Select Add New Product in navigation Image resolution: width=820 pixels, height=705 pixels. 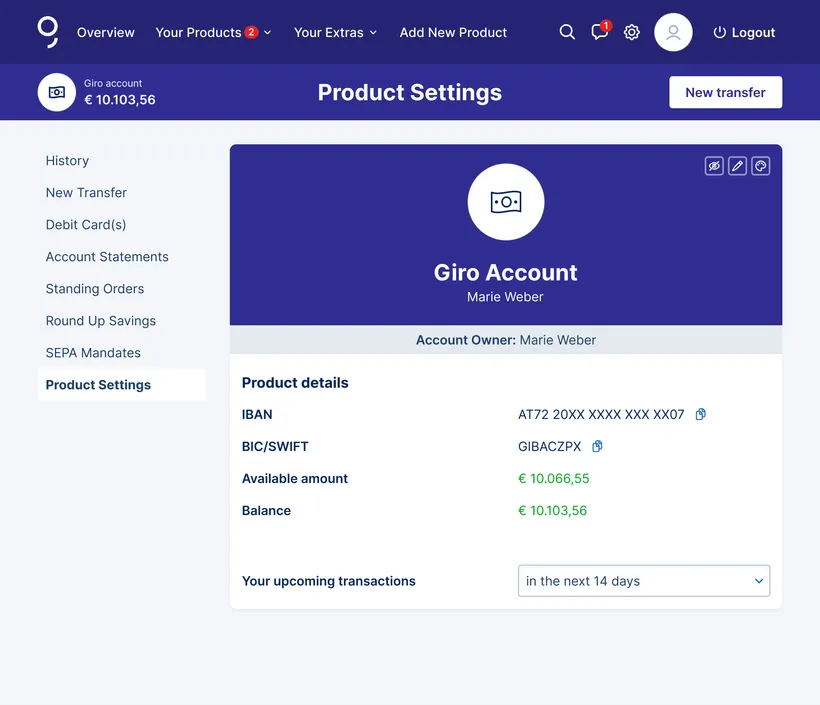(x=453, y=32)
